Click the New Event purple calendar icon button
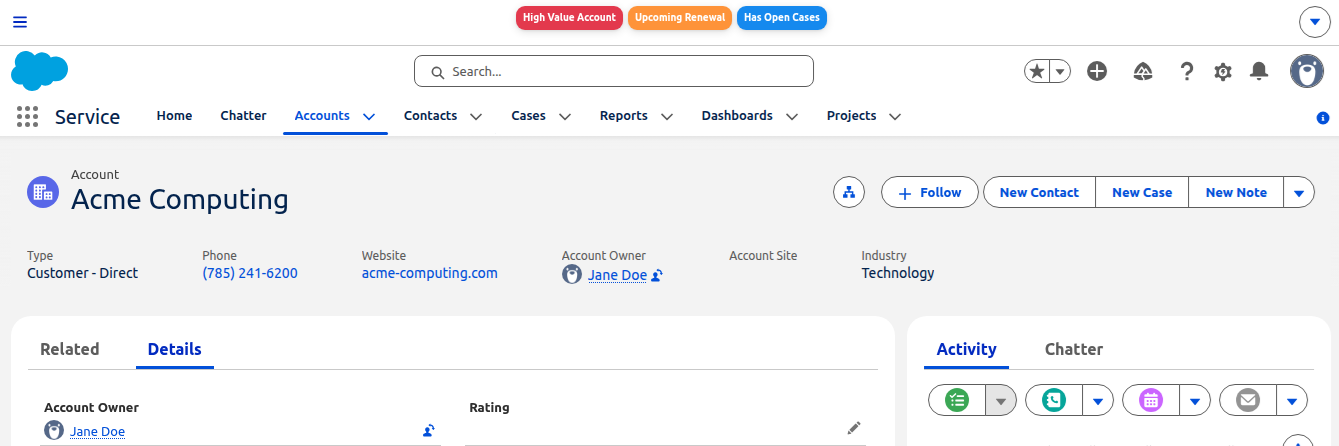Viewport: 1339px width, 446px height. pos(1151,400)
